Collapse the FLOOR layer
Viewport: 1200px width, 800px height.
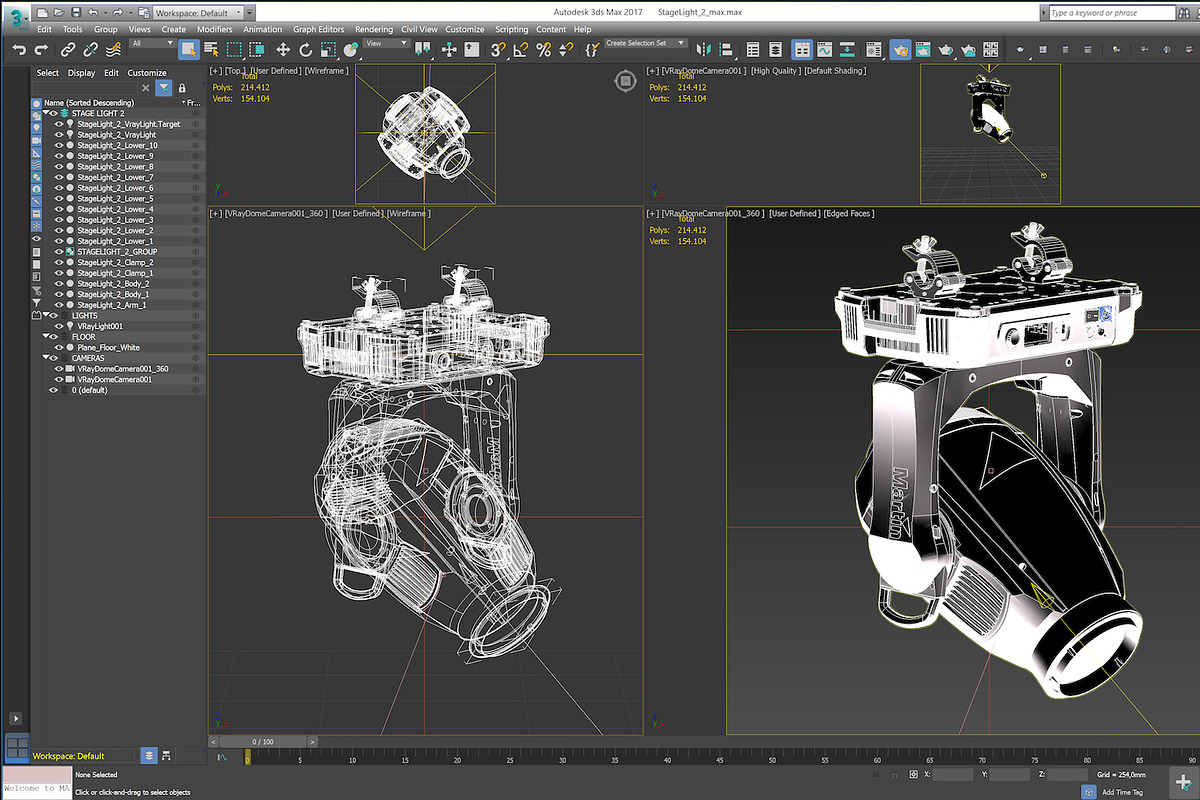pyautogui.click(x=46, y=337)
